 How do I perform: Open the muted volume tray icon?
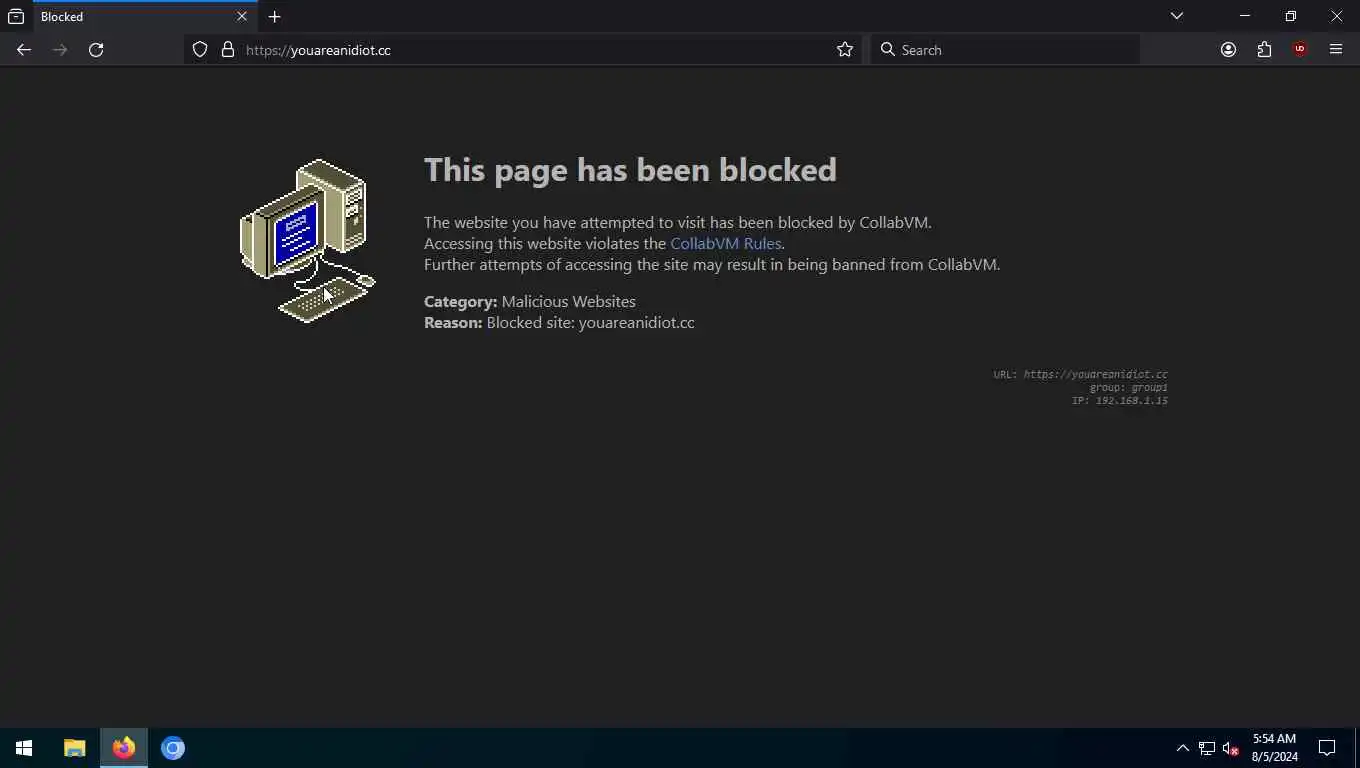click(1231, 748)
